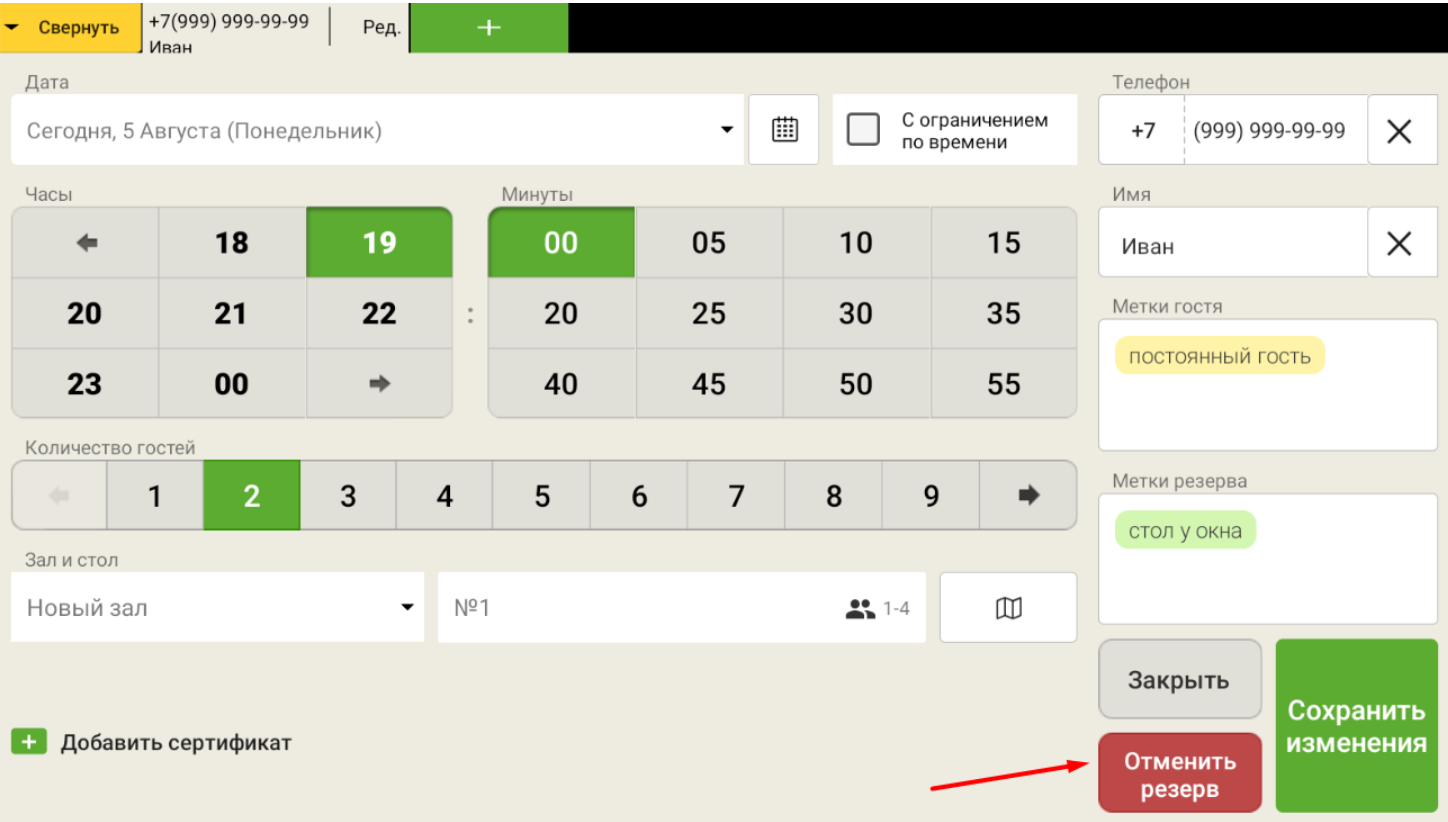Enable the time limit checkbox
The height and width of the screenshot is (822, 1448).
tap(863, 130)
